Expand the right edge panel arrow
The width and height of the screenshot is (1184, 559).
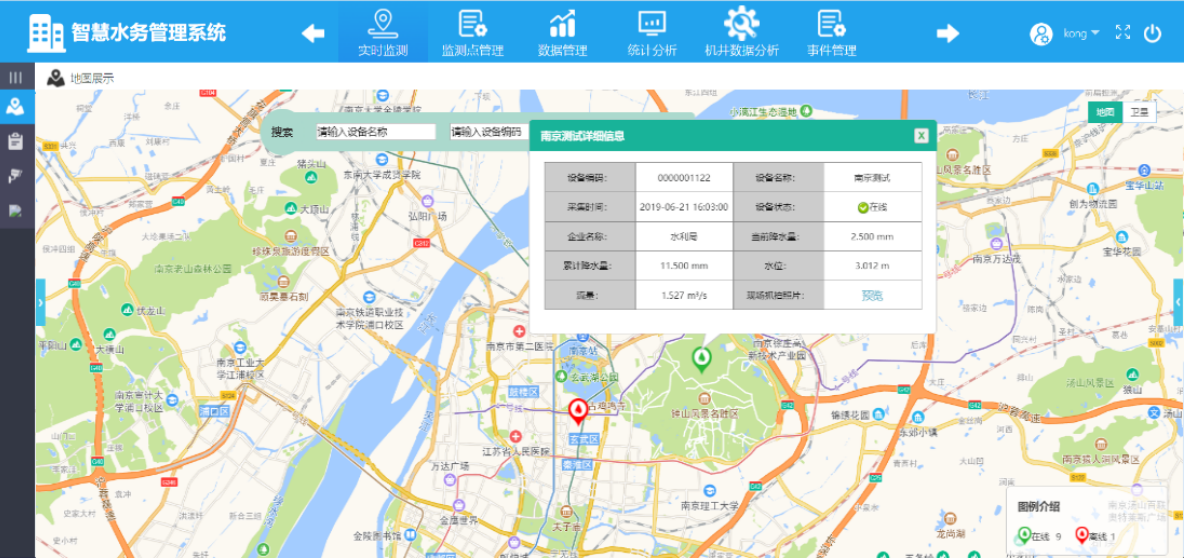coord(1178,301)
